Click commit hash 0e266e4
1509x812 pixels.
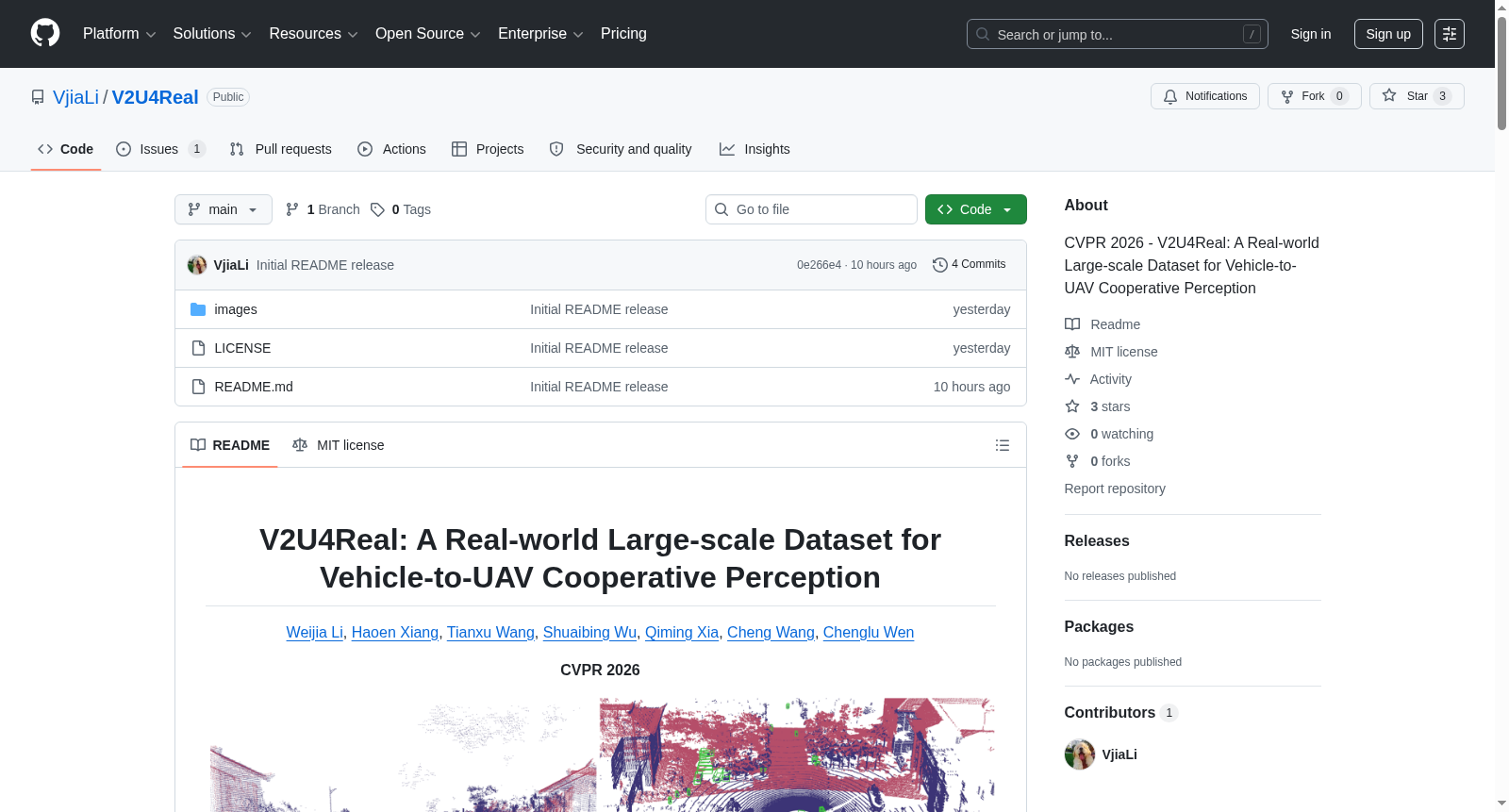(819, 265)
